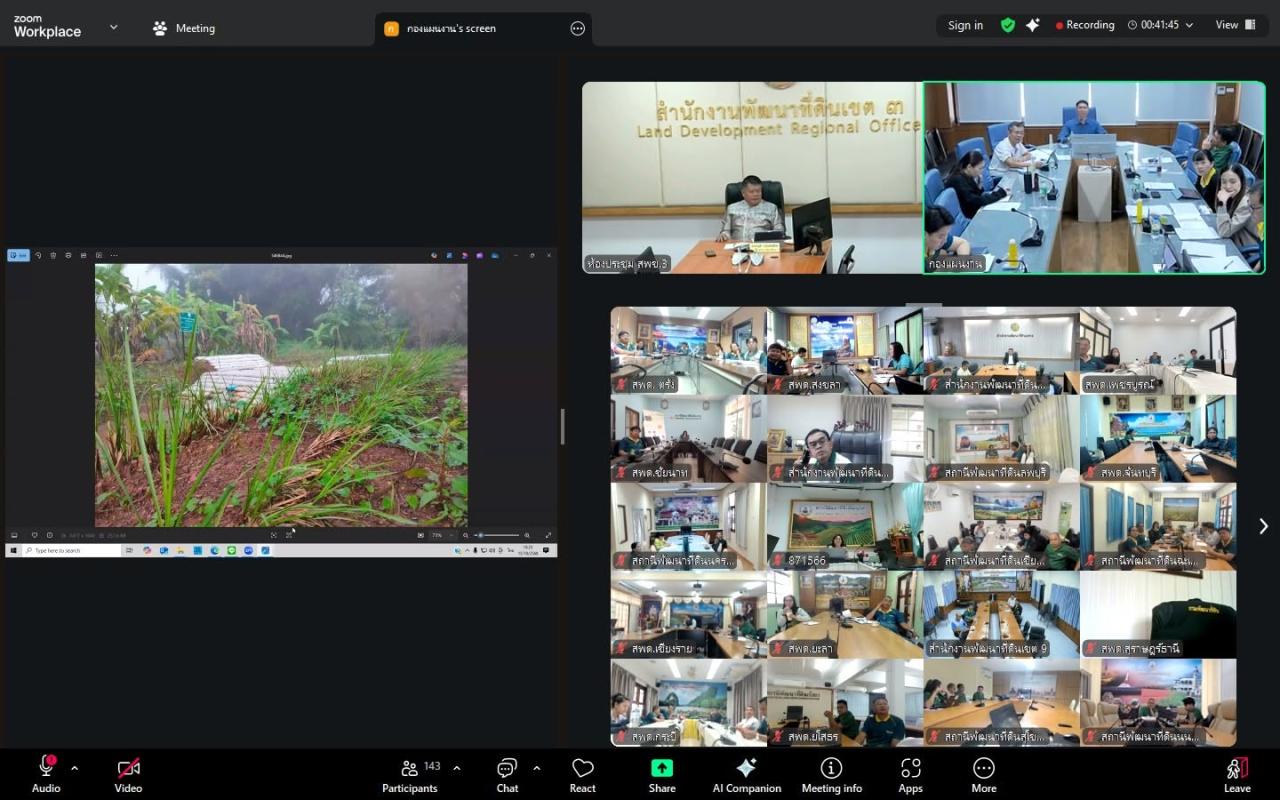Go to next page of participant videos
1280x800 pixels.
pos(1263,526)
